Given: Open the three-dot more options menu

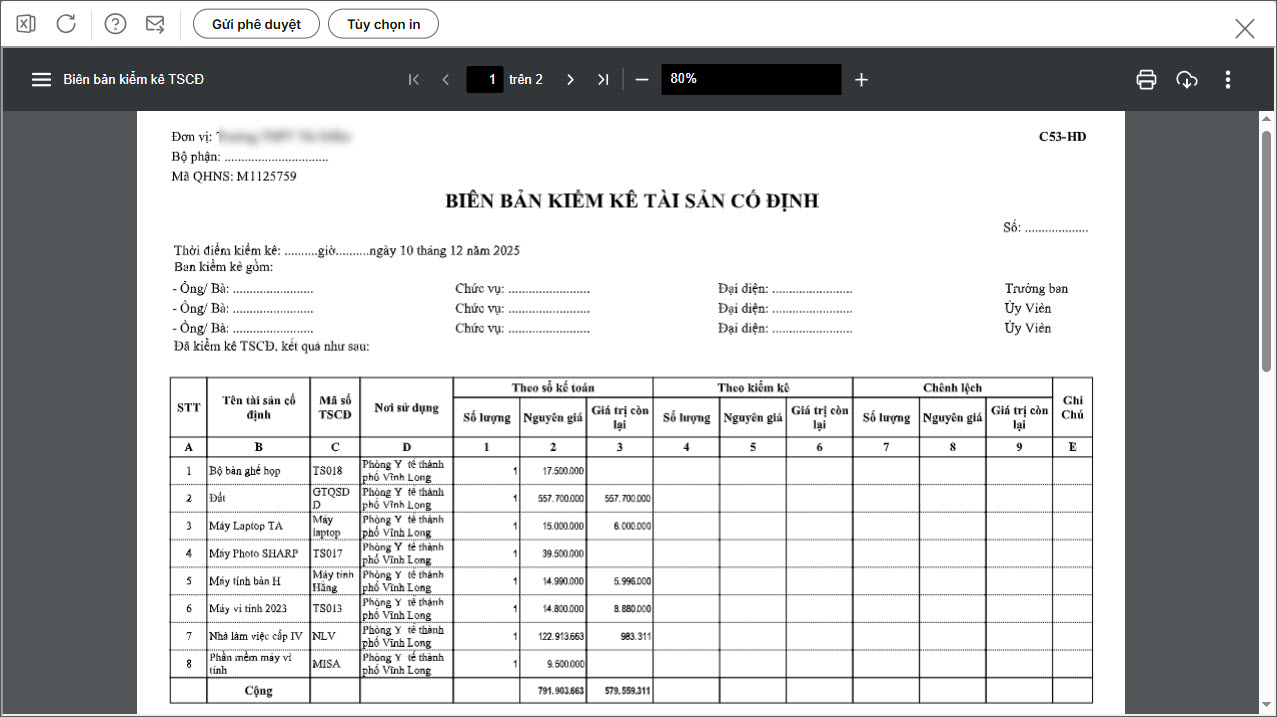Looking at the screenshot, I should pos(1228,80).
